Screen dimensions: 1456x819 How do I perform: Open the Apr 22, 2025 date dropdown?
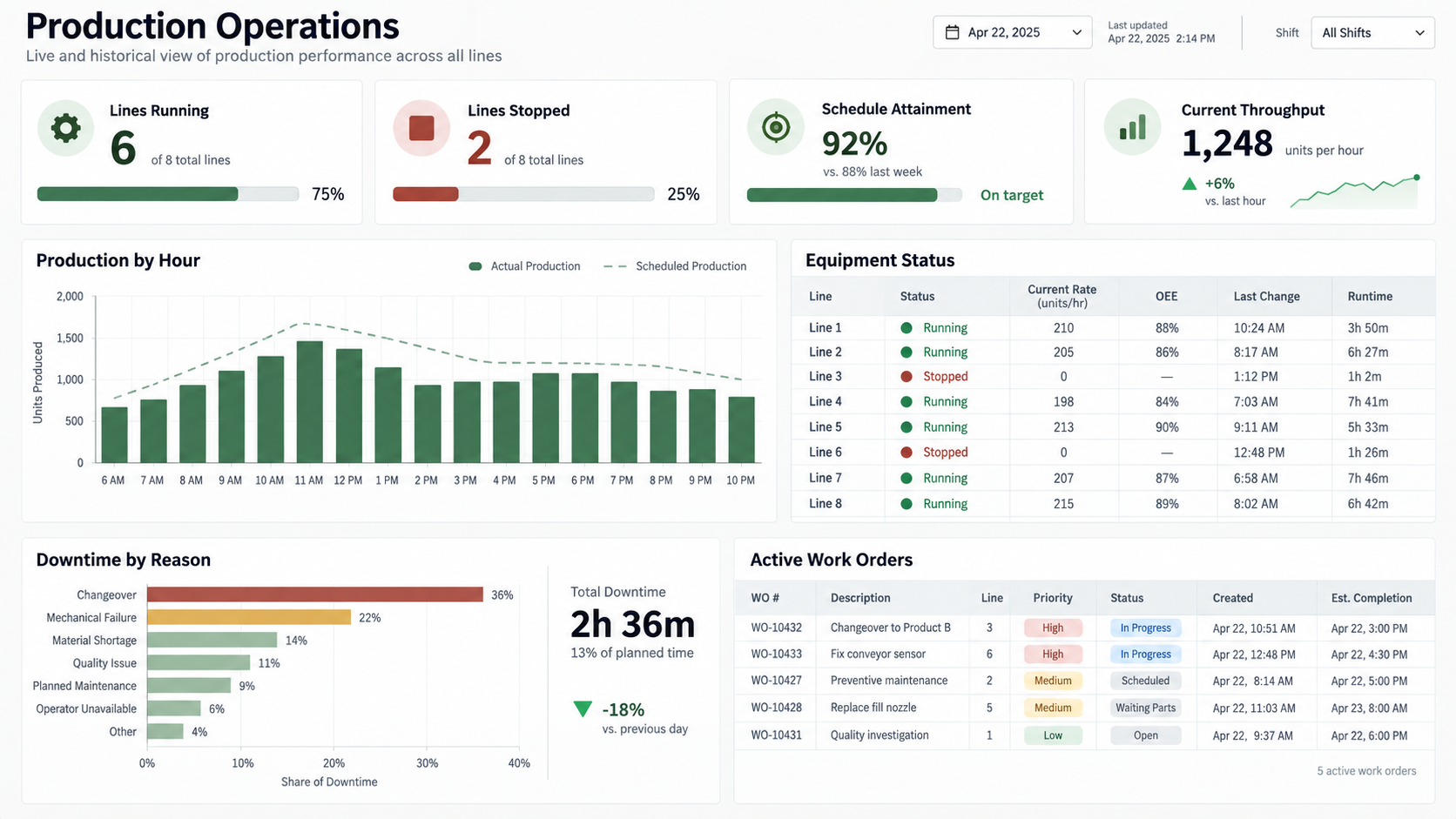click(x=1012, y=32)
